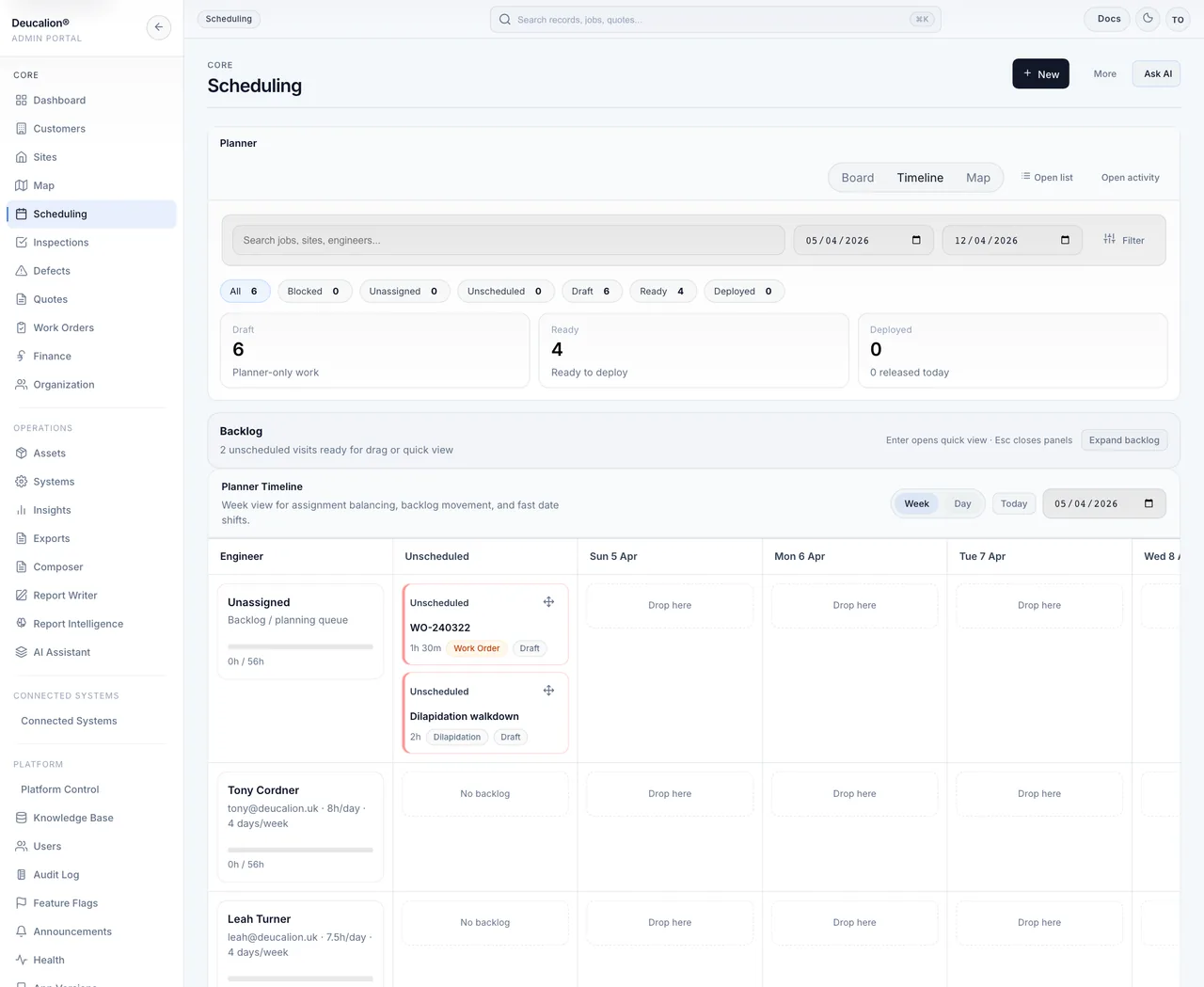This screenshot has width=1204, height=987.
Task: Open Defects from the sidebar
Action: click(52, 271)
